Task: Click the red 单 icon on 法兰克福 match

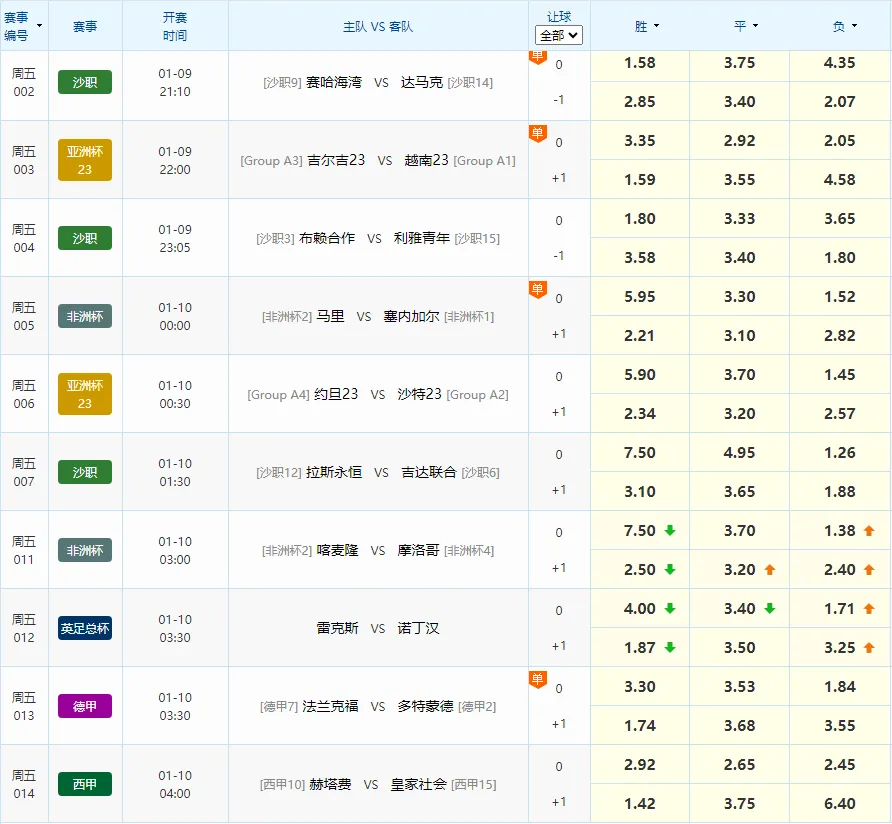Action: pyautogui.click(x=538, y=676)
